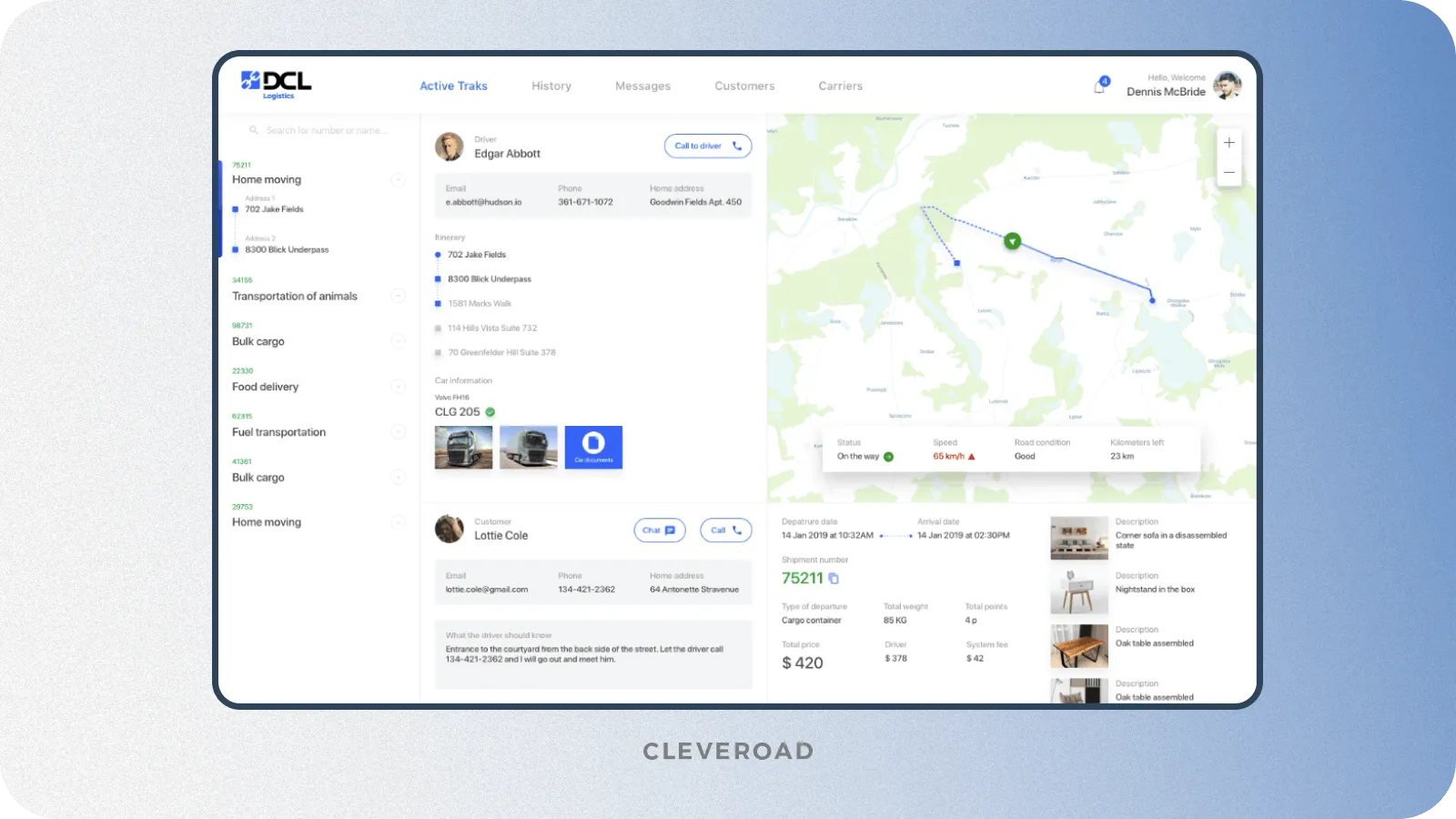Screen dimensions: 1456x819
Task: Call customer Lottie Cole
Action: [726, 531]
